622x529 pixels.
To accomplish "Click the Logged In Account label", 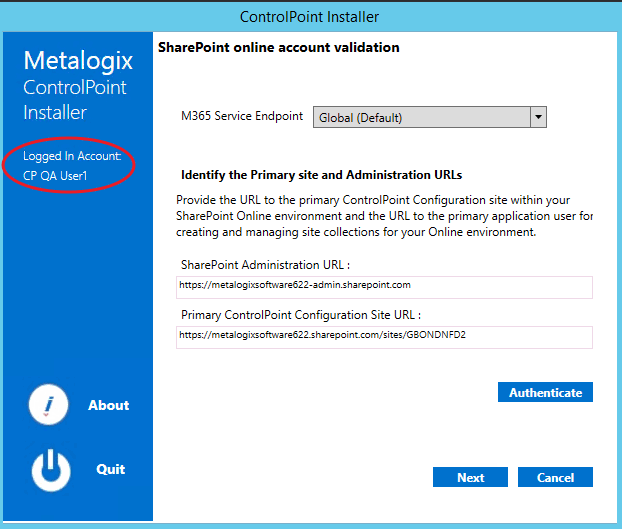I will pos(72,157).
